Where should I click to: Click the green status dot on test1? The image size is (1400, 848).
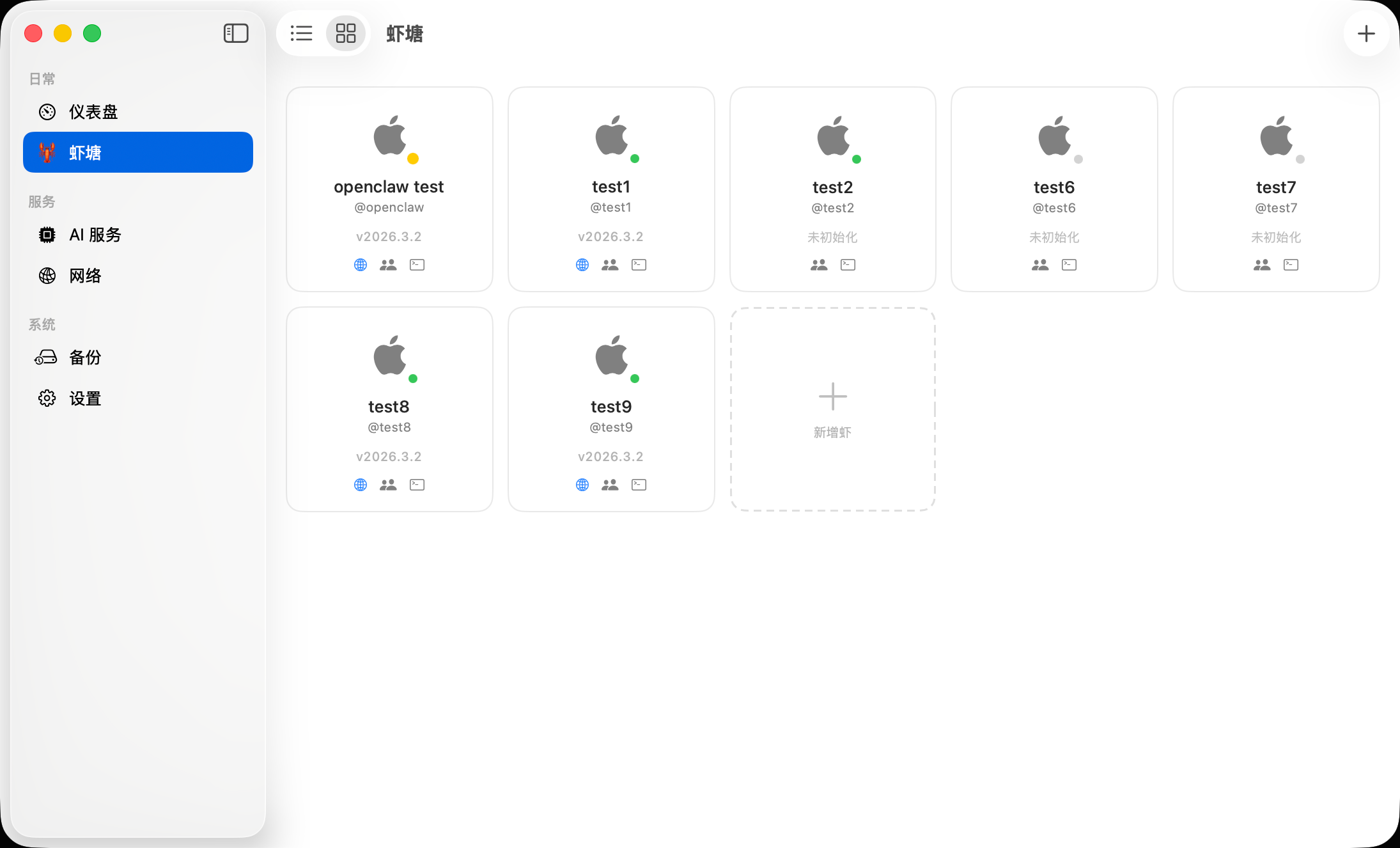coord(635,159)
